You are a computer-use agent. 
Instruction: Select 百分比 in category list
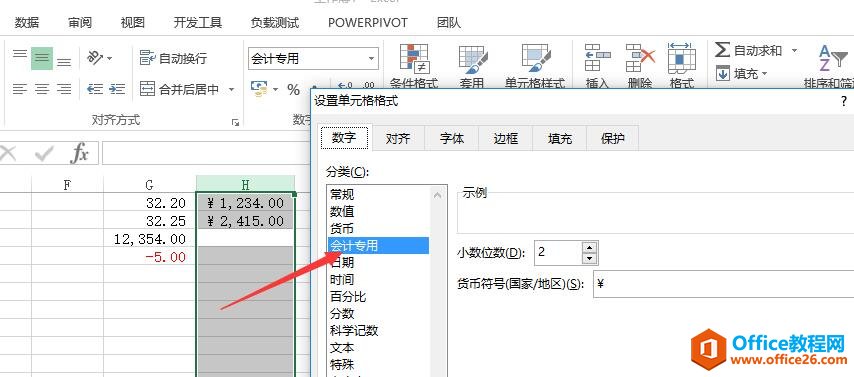[x=378, y=297]
